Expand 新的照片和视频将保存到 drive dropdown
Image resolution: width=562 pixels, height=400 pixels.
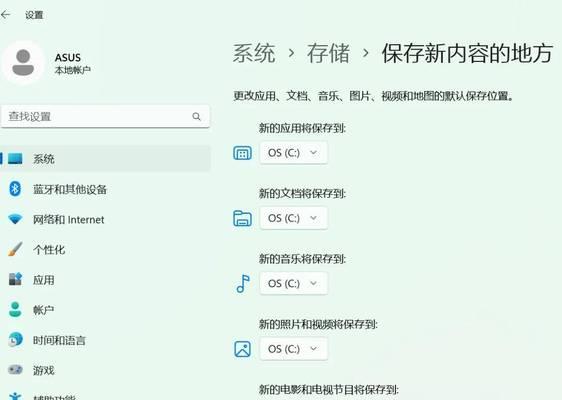pos(293,349)
